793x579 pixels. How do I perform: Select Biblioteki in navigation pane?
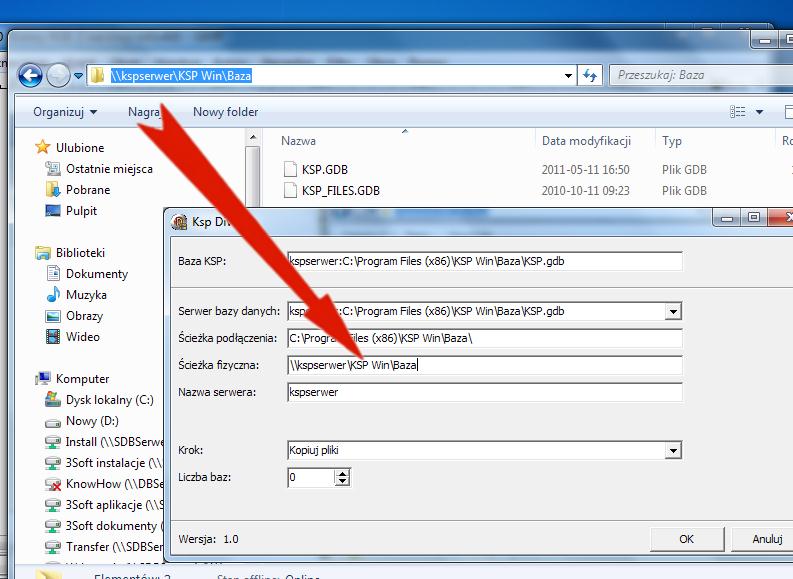pos(70,252)
